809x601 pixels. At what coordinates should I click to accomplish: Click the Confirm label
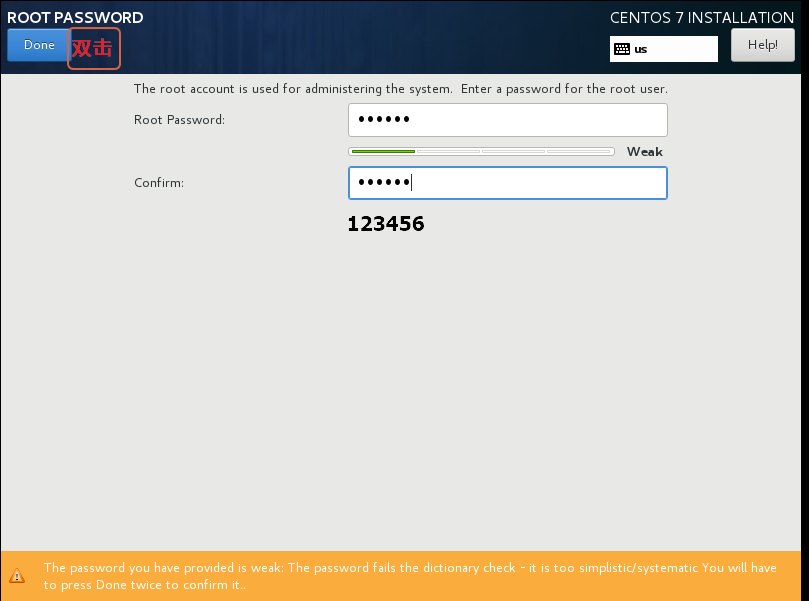pyautogui.click(x=159, y=183)
